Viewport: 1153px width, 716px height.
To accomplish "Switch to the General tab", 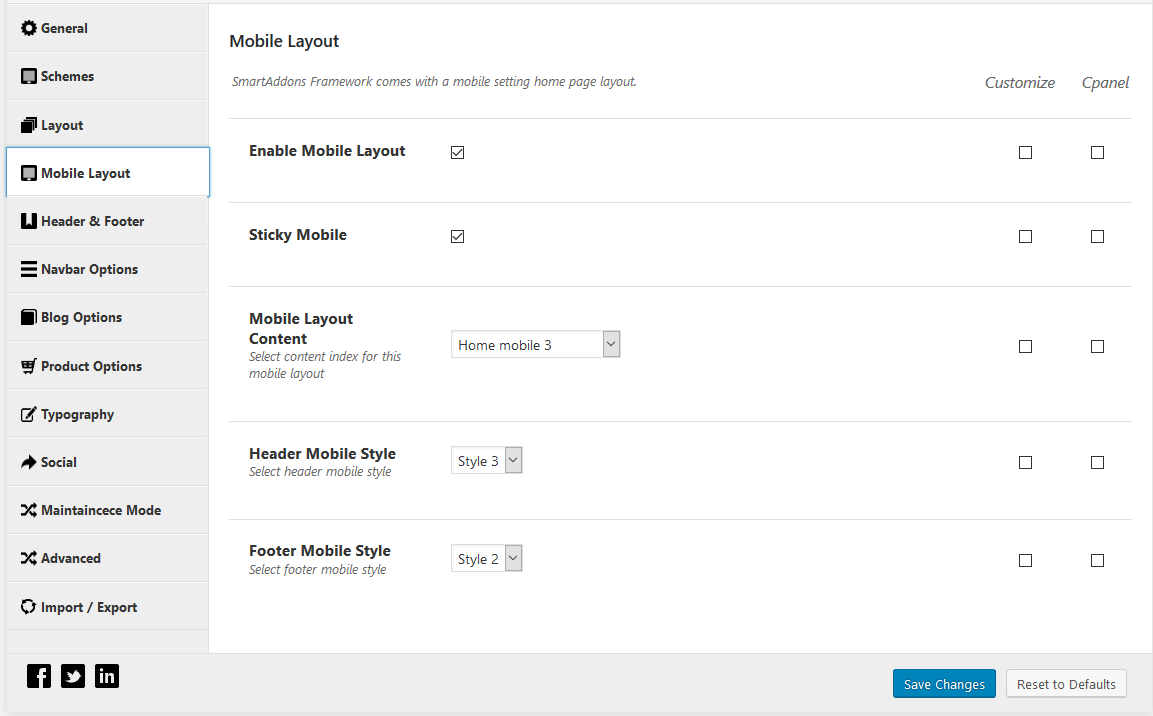I will [x=107, y=28].
